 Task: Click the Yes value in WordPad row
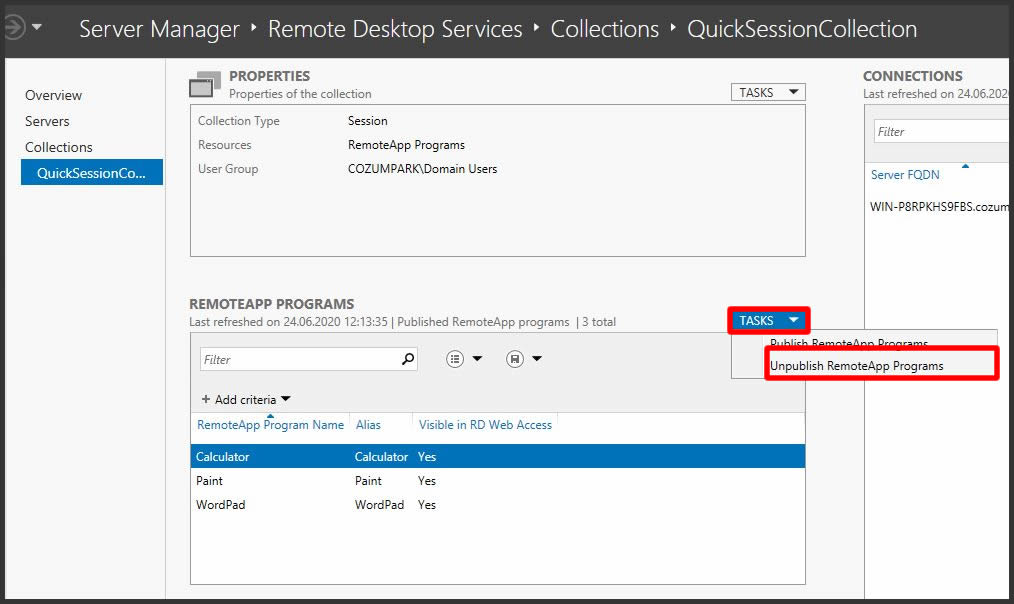coord(427,504)
